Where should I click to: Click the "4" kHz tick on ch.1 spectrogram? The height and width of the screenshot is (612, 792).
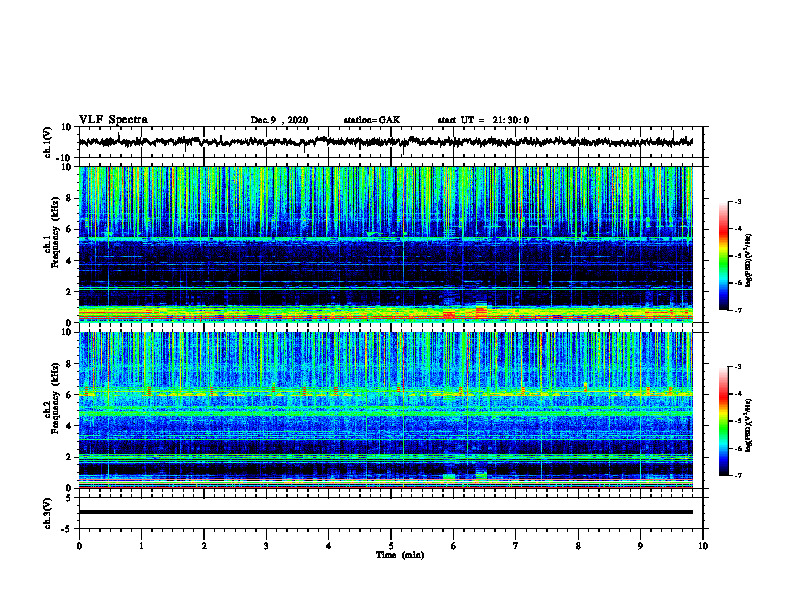tap(69, 261)
